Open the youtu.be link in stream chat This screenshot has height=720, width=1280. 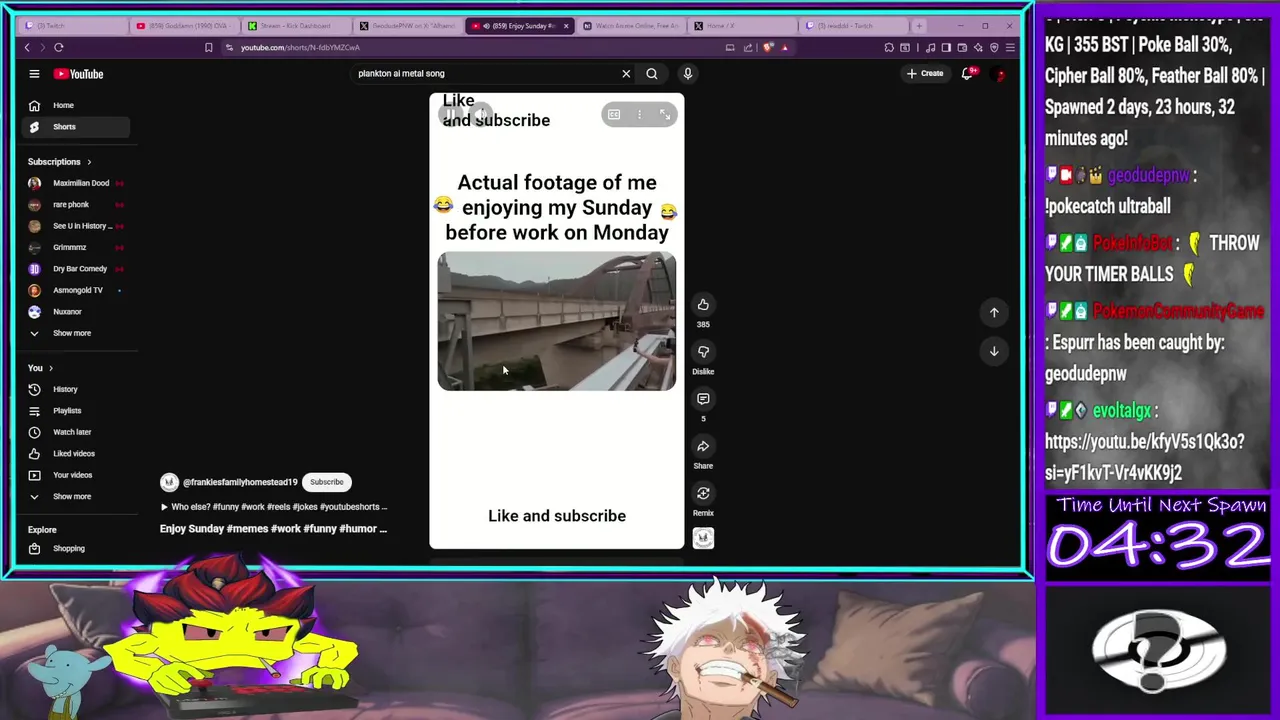[x=1145, y=457]
